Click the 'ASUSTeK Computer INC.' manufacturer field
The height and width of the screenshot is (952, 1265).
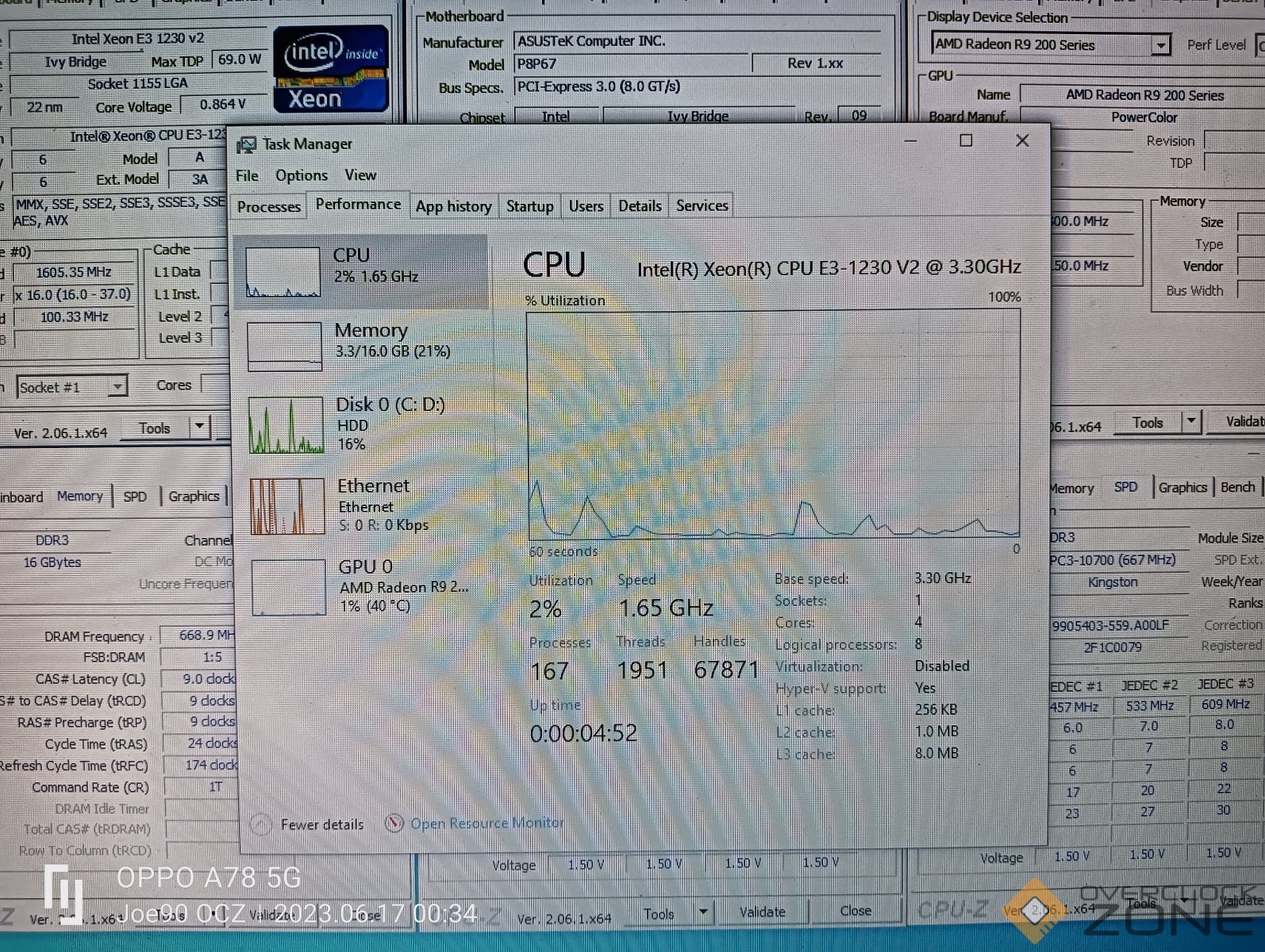(x=697, y=41)
